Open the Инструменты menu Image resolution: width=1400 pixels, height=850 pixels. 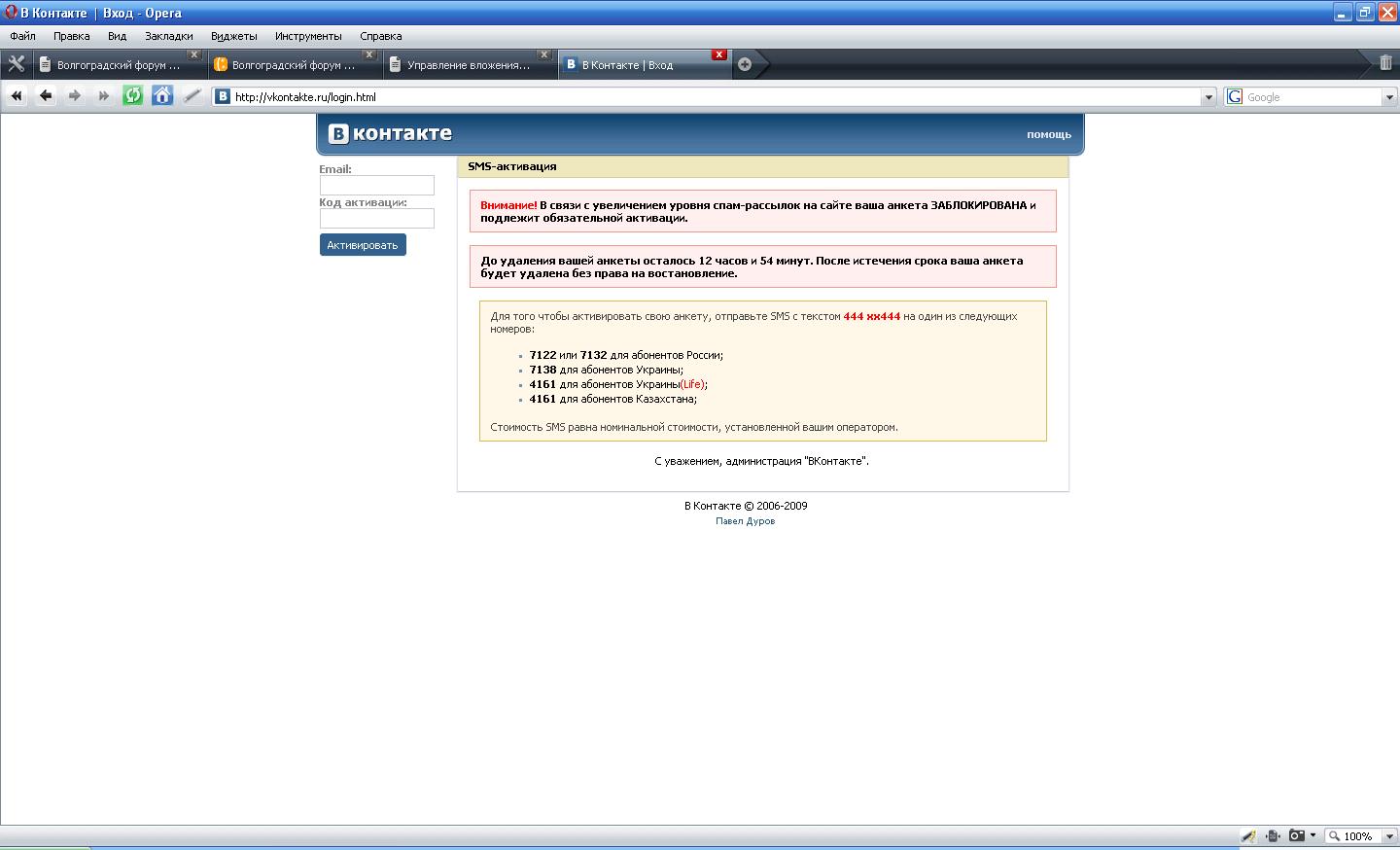308,36
